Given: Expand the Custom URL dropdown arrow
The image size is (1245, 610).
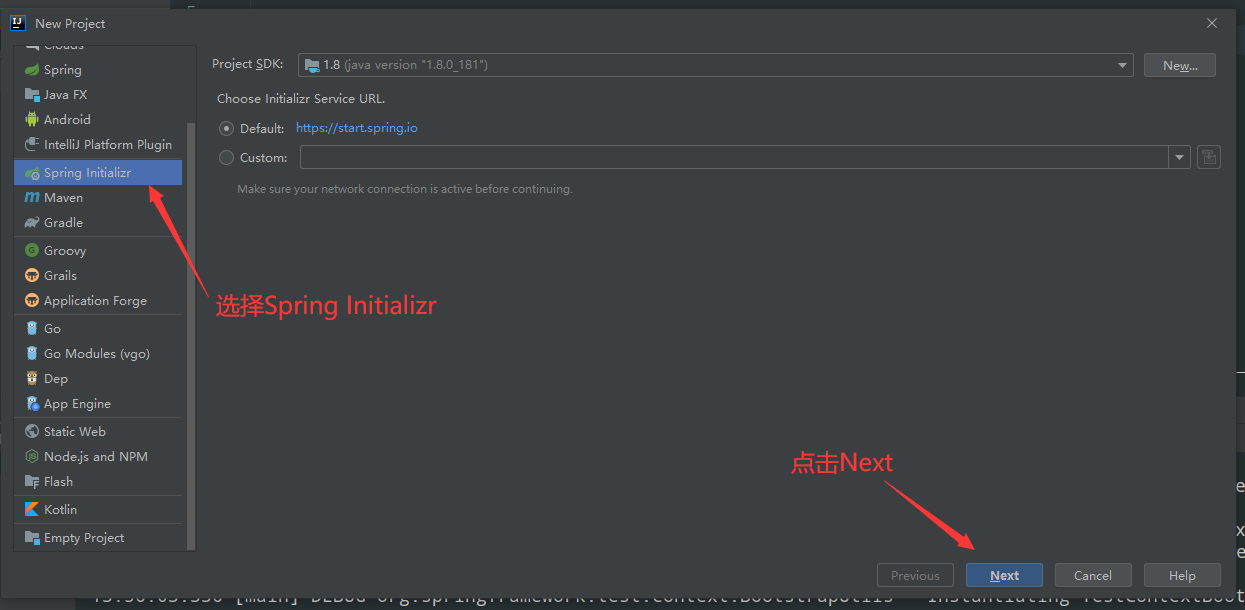Looking at the screenshot, I should pos(1179,157).
